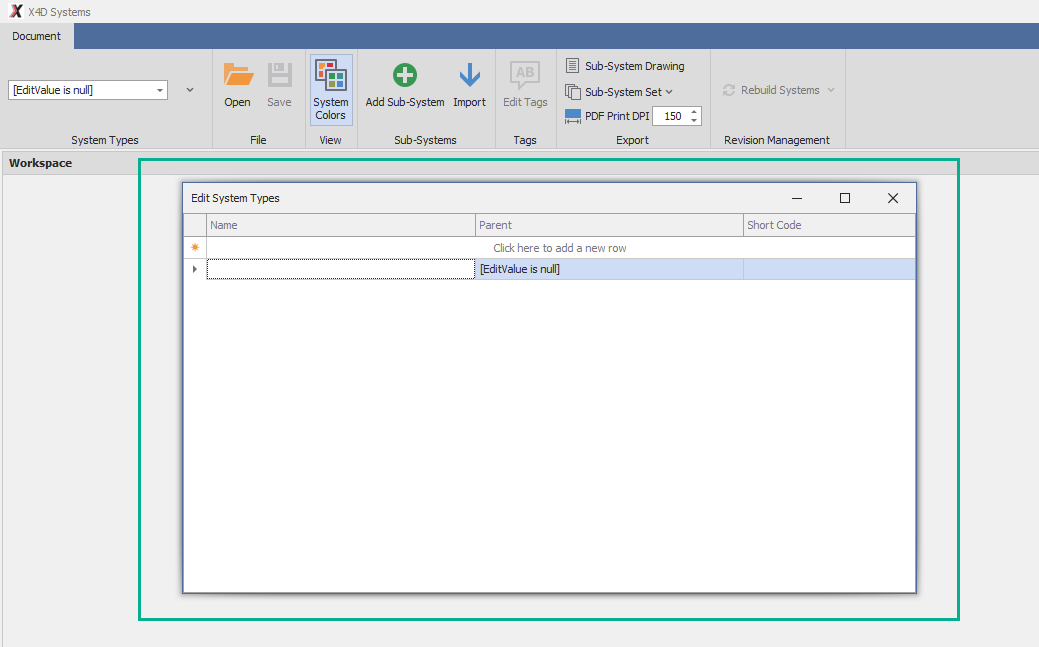Maximize the Edit System Types dialog
Image resolution: width=1039 pixels, height=647 pixels.
[x=845, y=198]
